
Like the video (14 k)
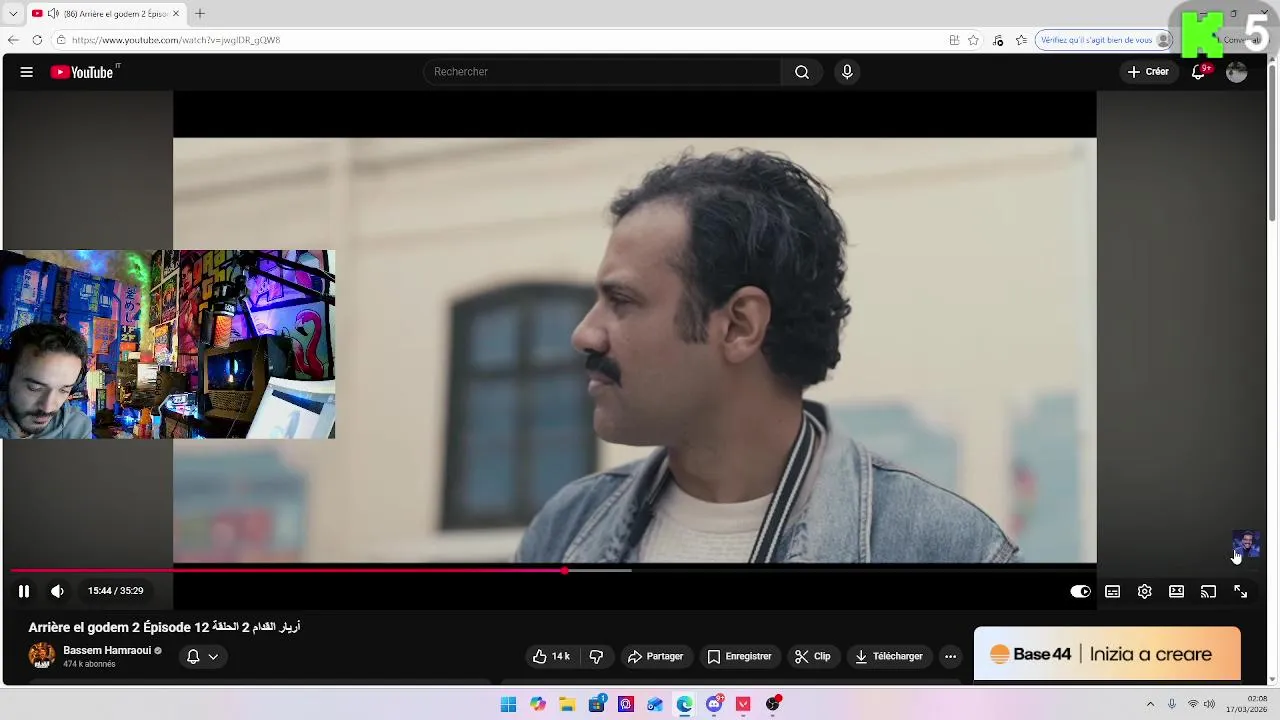[551, 657]
